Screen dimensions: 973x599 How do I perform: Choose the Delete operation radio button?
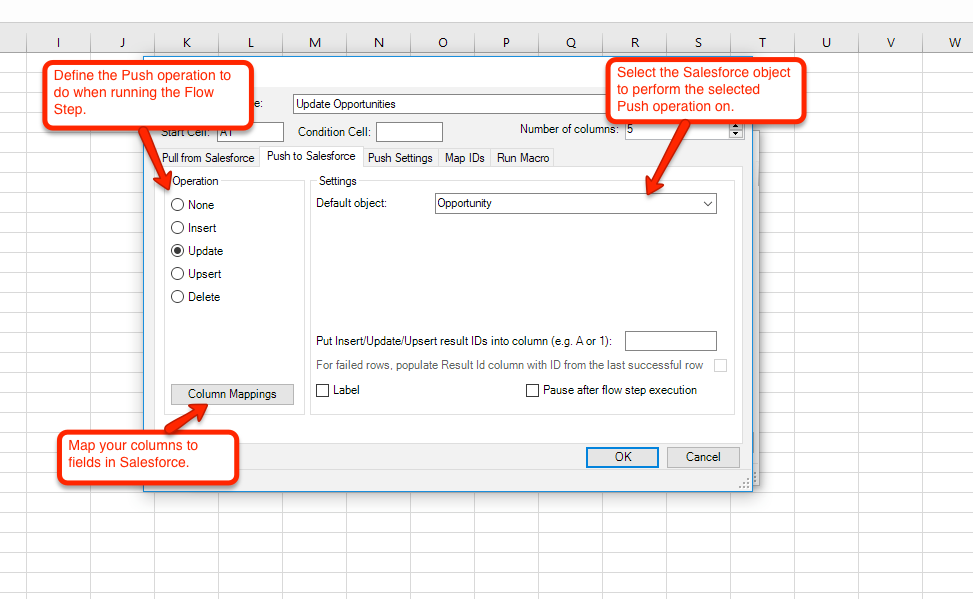[177, 297]
